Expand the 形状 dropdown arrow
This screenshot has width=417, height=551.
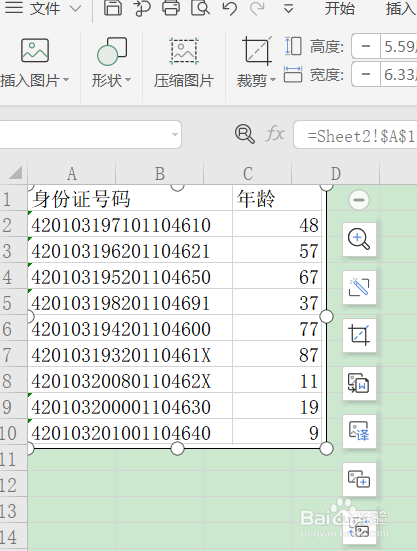click(128, 80)
